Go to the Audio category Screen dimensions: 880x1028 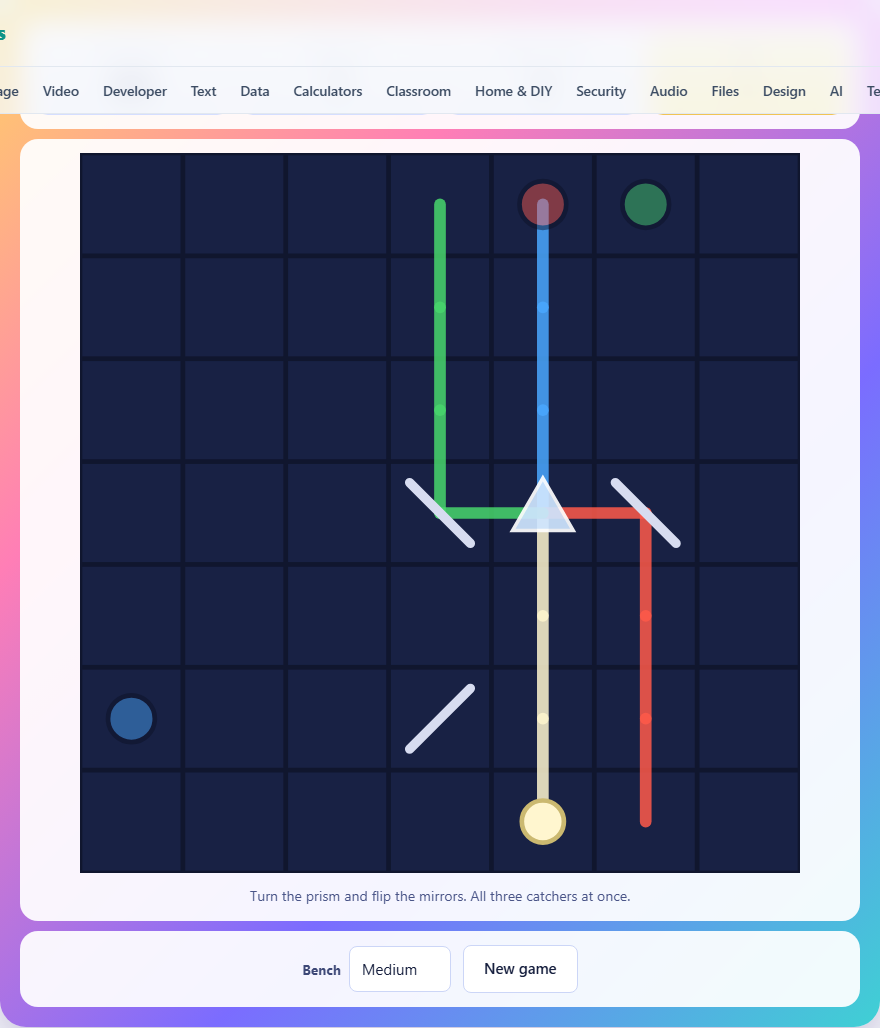pos(668,91)
